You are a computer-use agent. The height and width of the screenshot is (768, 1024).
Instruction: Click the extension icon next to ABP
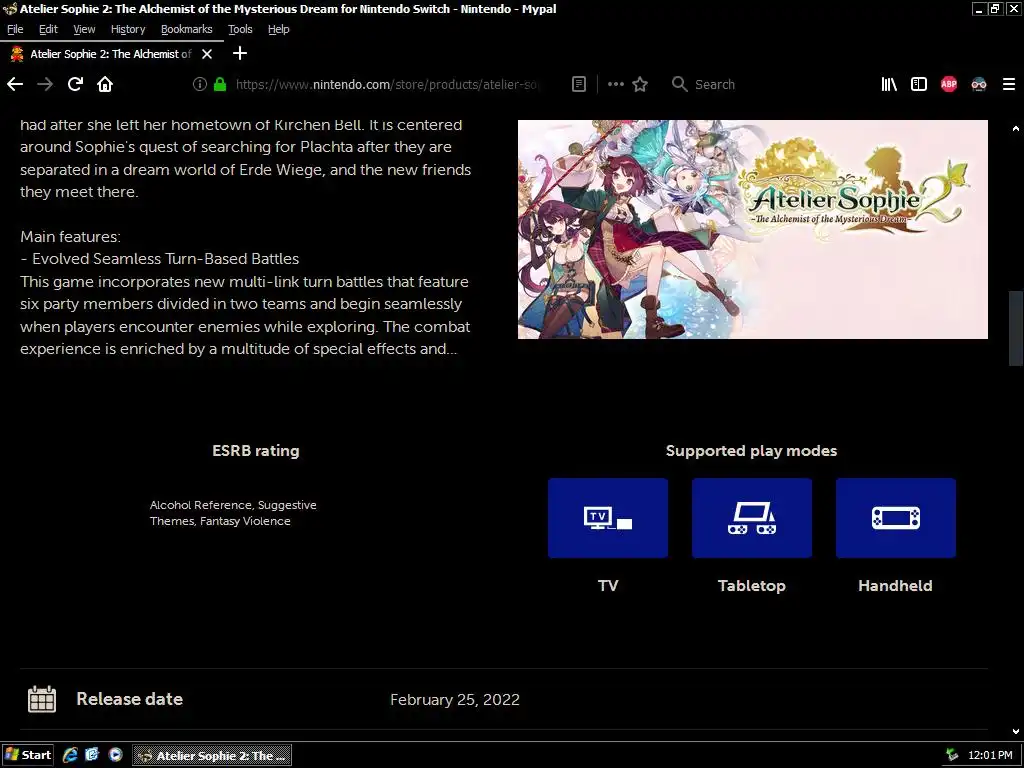[x=979, y=84]
